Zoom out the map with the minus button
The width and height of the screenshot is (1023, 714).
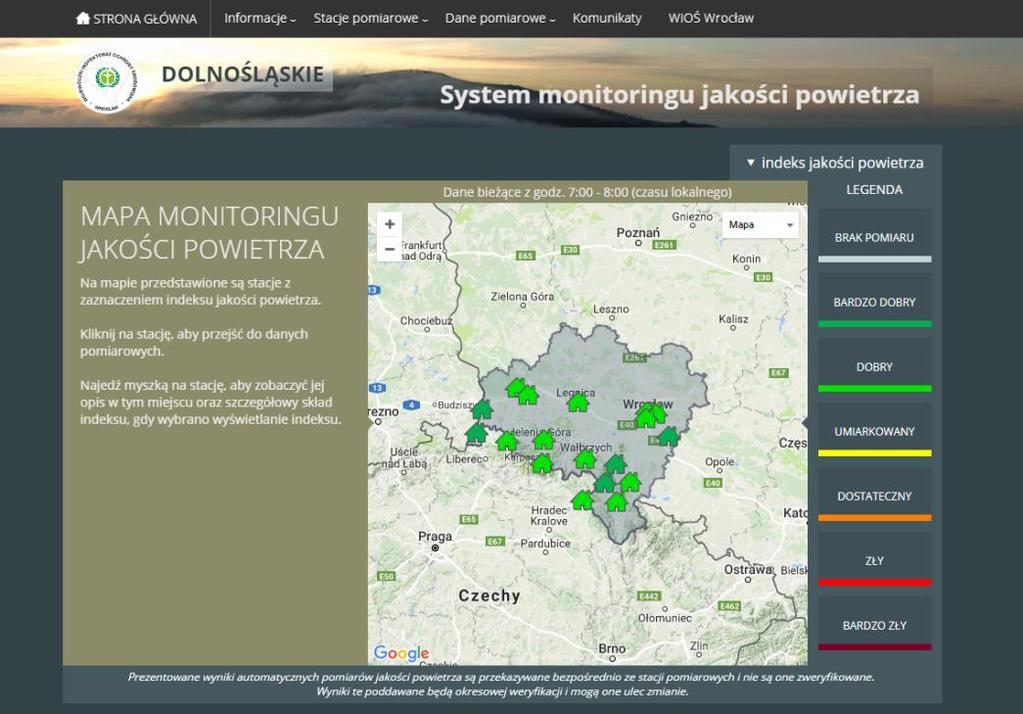389,249
